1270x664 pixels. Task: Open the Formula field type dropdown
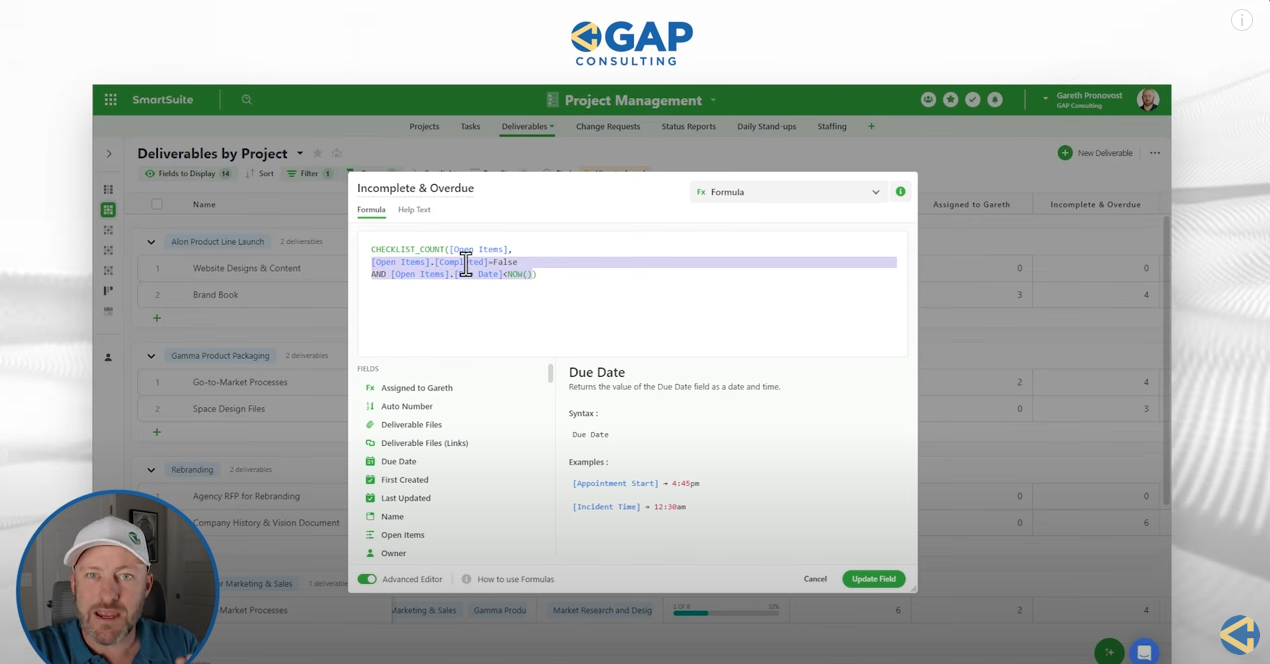788,192
